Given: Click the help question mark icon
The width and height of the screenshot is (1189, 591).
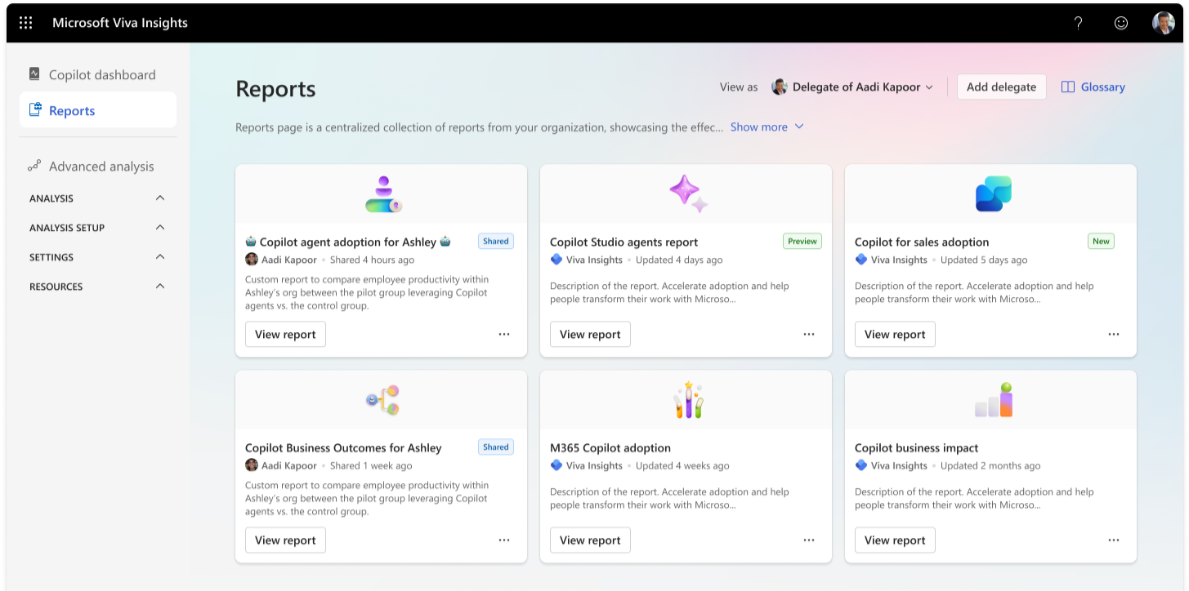Looking at the screenshot, I should (x=1078, y=23).
